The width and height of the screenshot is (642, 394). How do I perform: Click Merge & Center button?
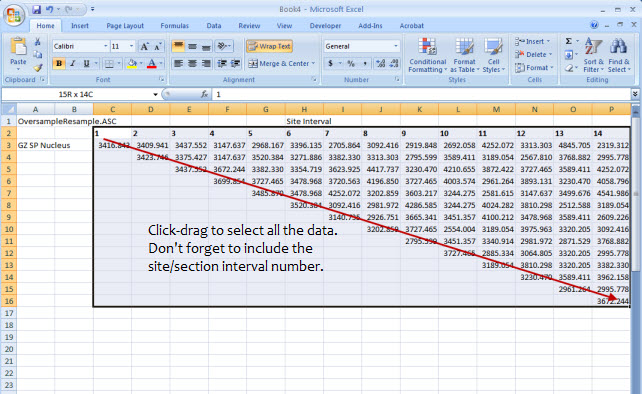click(282, 63)
